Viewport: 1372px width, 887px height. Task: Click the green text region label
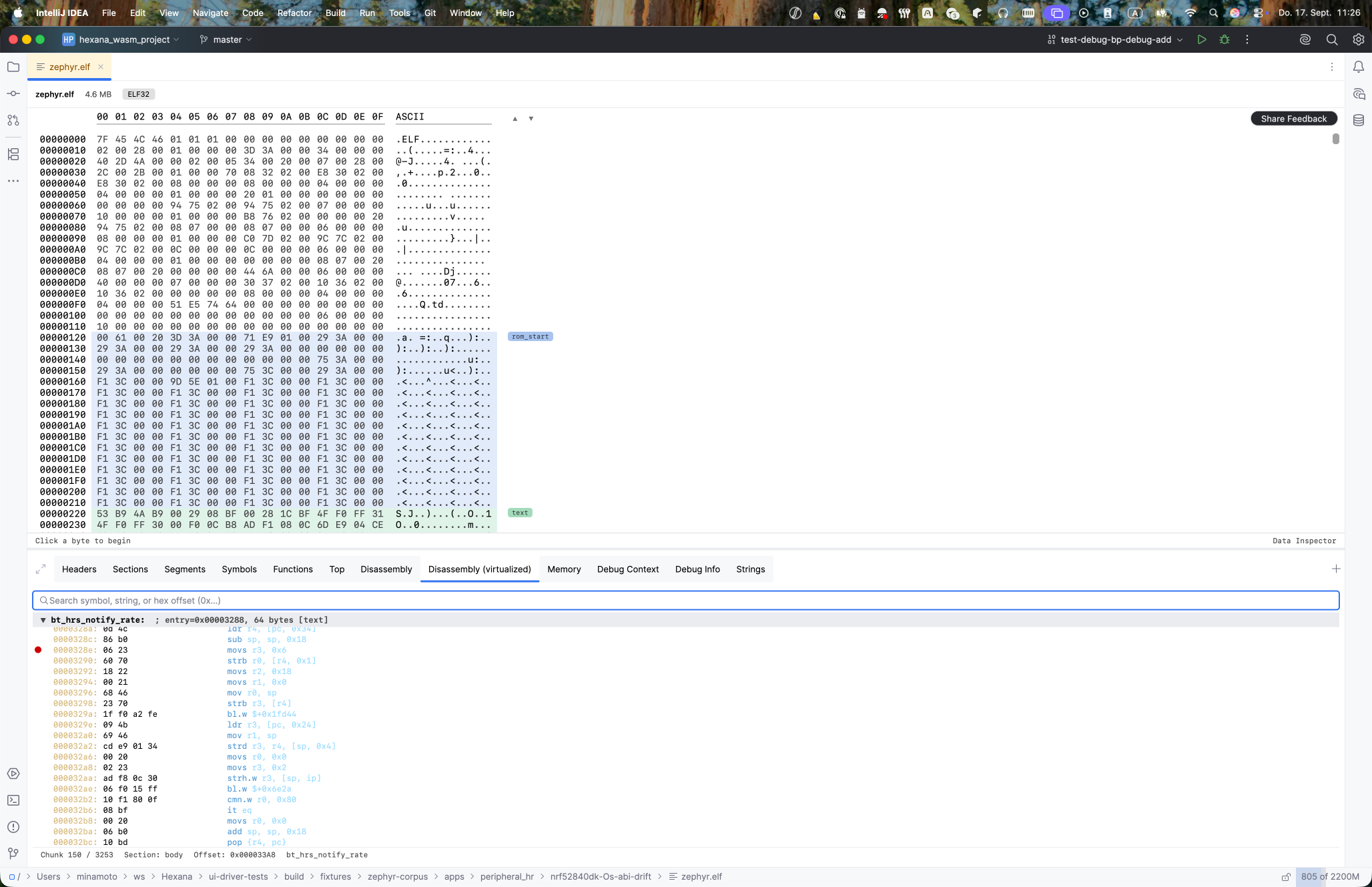[520, 513]
